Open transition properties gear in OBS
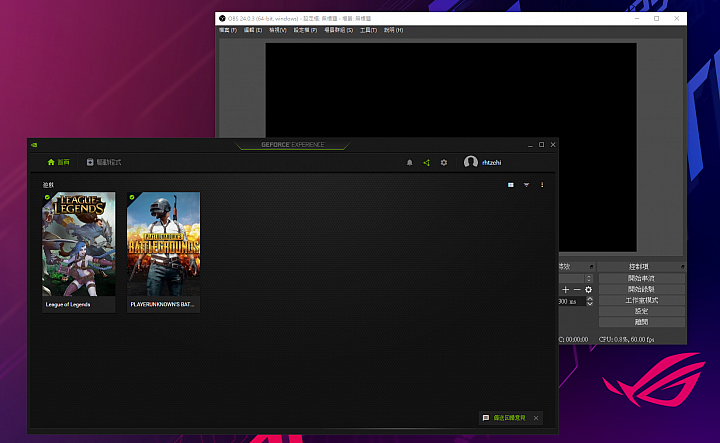 (x=588, y=290)
